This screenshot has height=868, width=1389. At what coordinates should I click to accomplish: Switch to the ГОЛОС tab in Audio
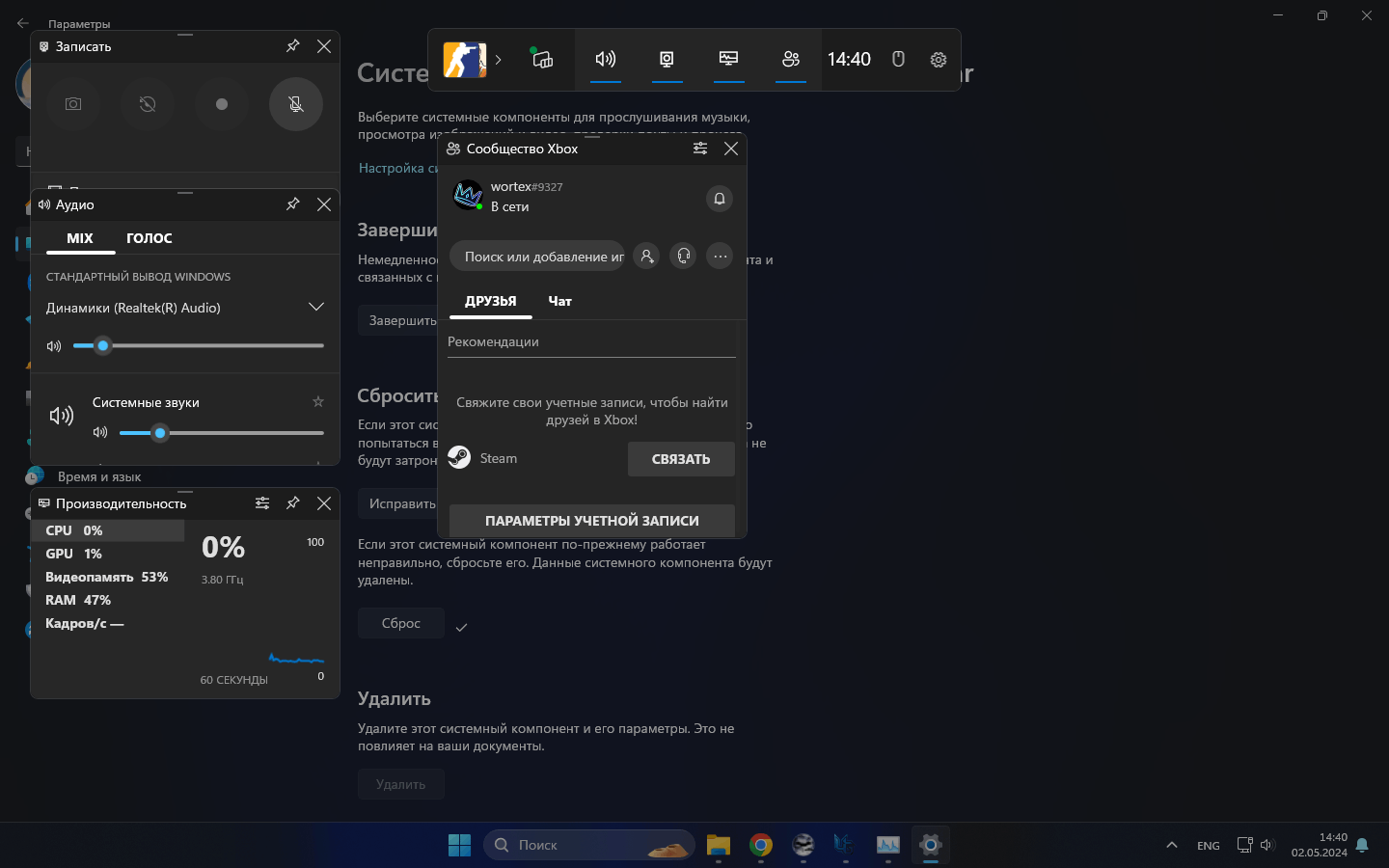(x=150, y=238)
